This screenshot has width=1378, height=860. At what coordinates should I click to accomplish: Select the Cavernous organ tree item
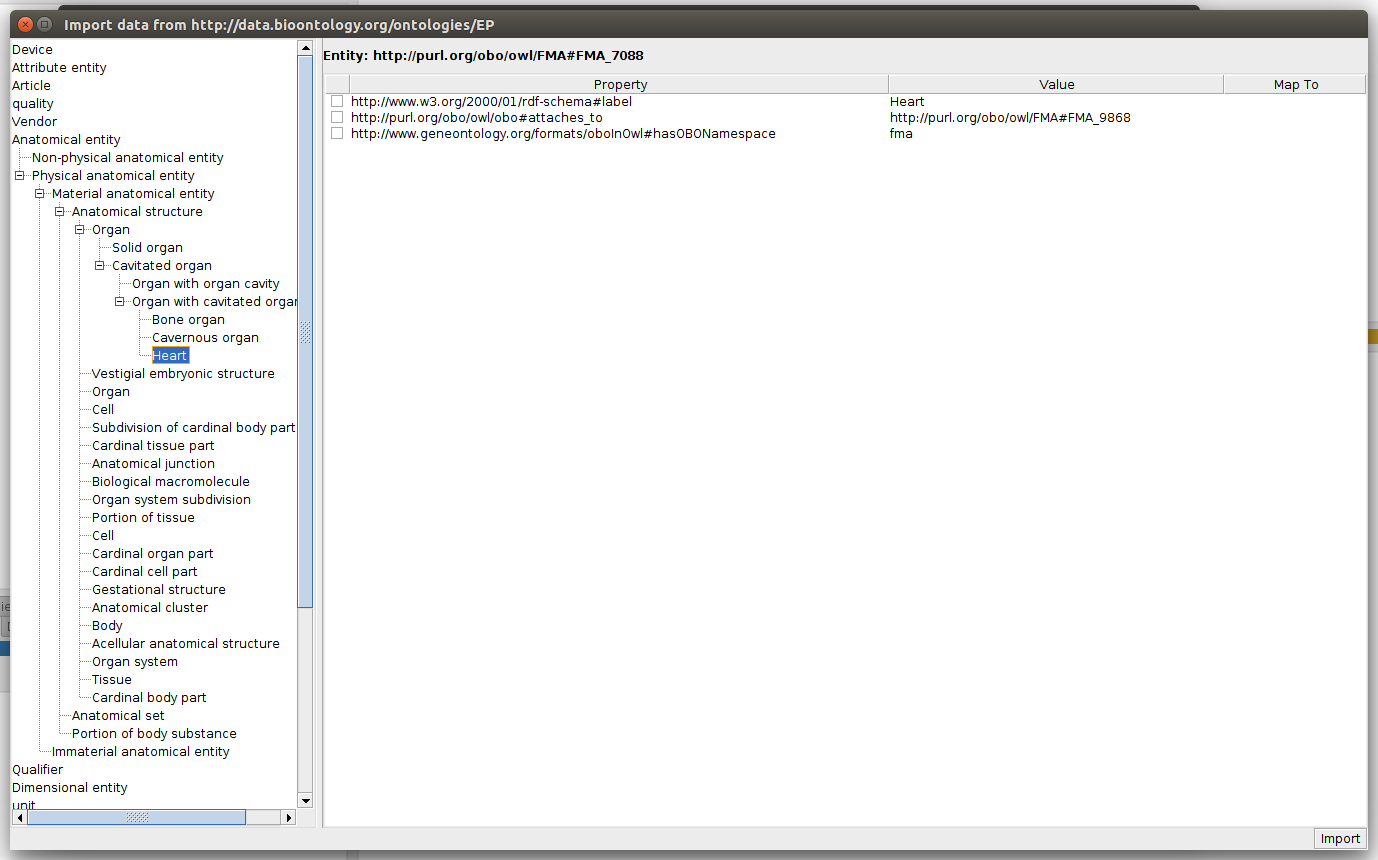[205, 337]
